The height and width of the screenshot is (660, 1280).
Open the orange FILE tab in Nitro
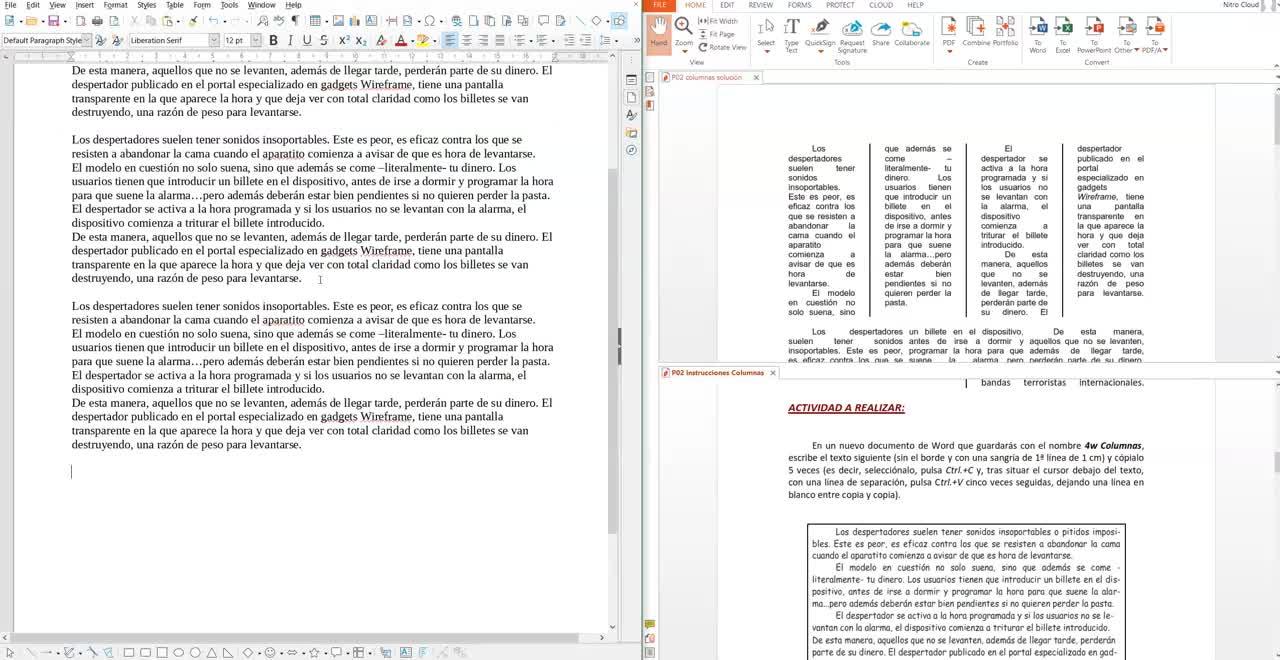coord(660,5)
